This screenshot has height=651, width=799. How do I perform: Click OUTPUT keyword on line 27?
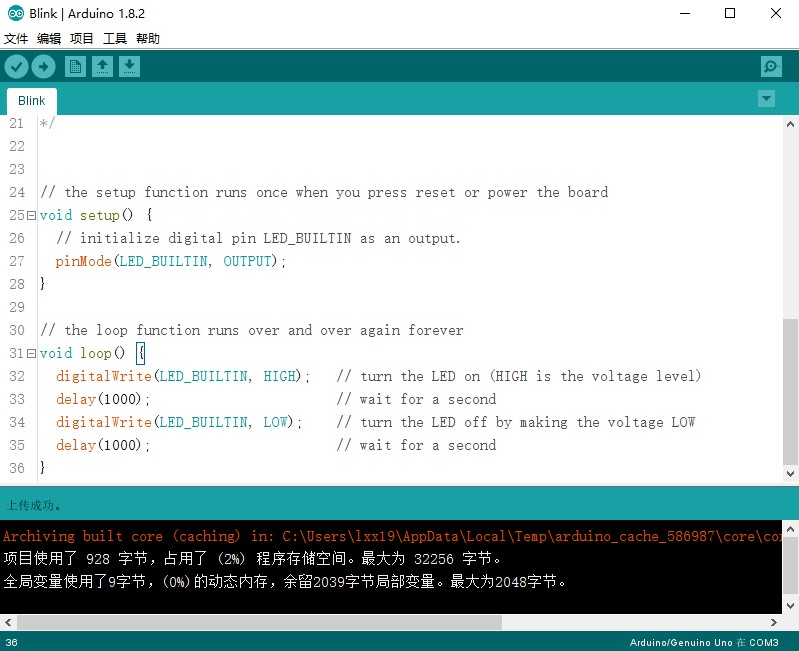247,261
